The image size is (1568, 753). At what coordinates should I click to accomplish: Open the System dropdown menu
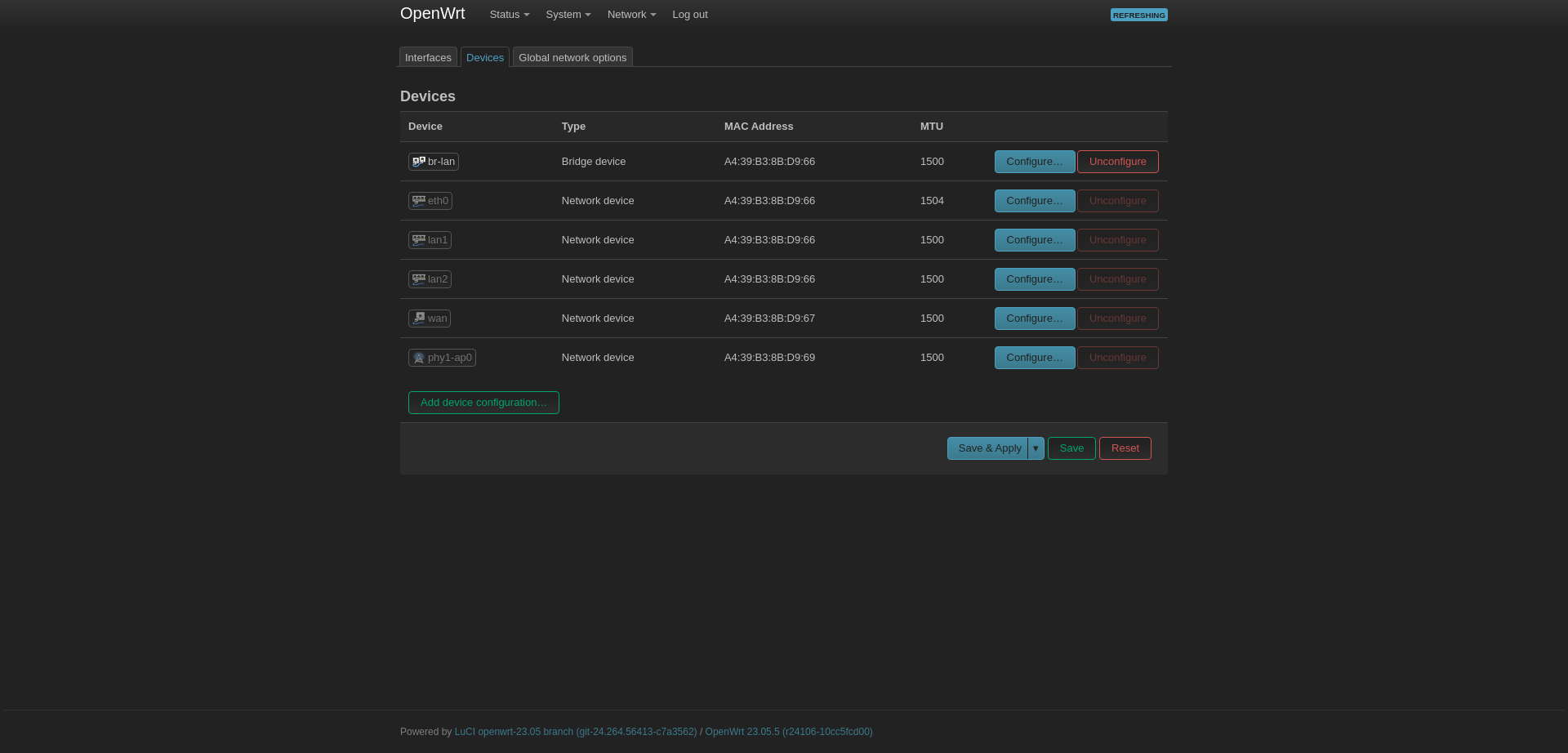[568, 15]
